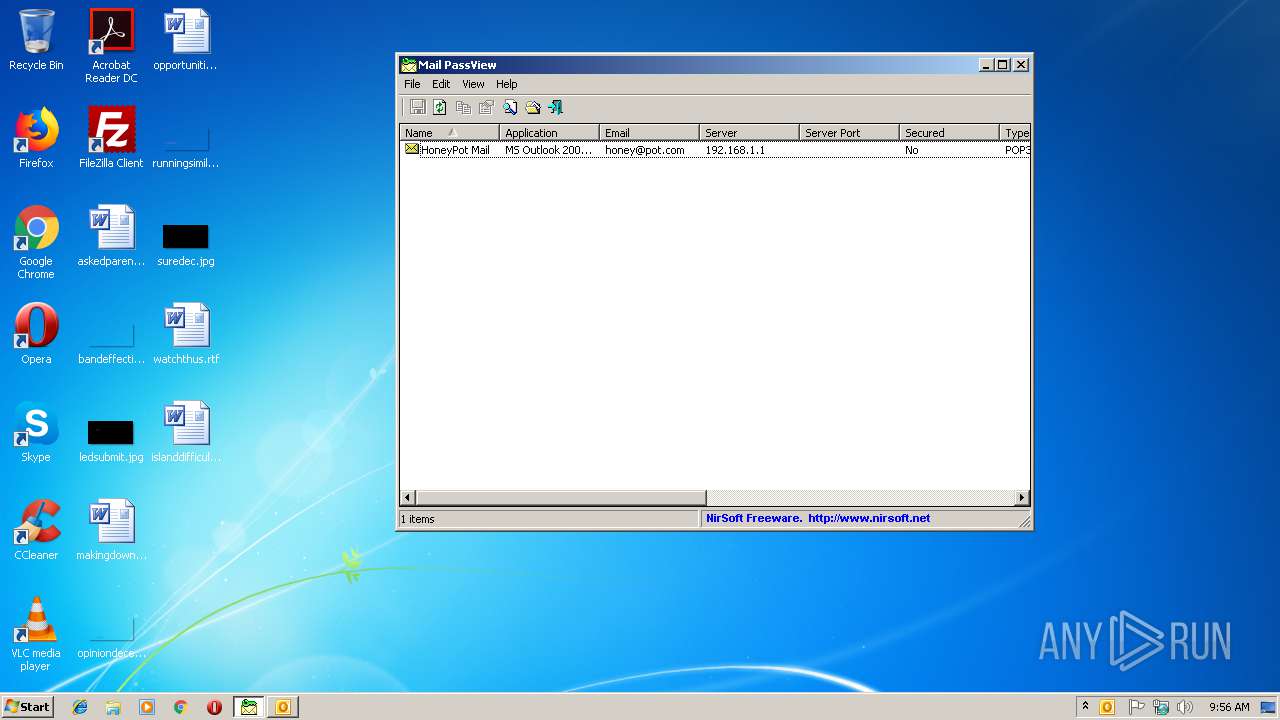Select the CCleaner desktop shortcut
This screenshot has height=720, width=1280.
click(x=36, y=530)
